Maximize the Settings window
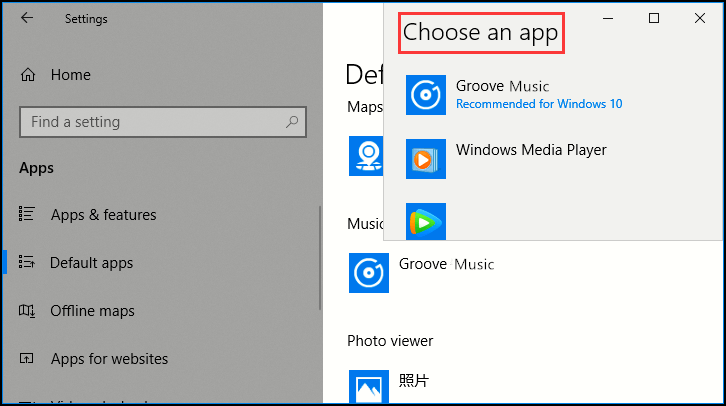Image resolution: width=726 pixels, height=406 pixels. [654, 18]
